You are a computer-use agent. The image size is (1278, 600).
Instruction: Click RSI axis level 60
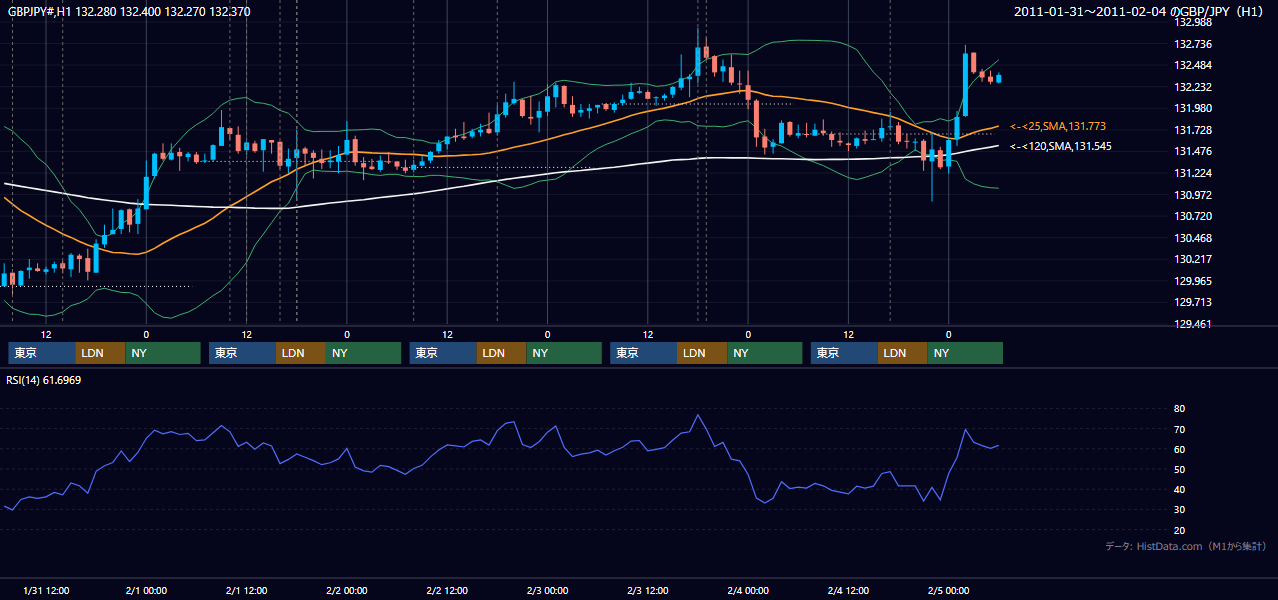click(1179, 449)
